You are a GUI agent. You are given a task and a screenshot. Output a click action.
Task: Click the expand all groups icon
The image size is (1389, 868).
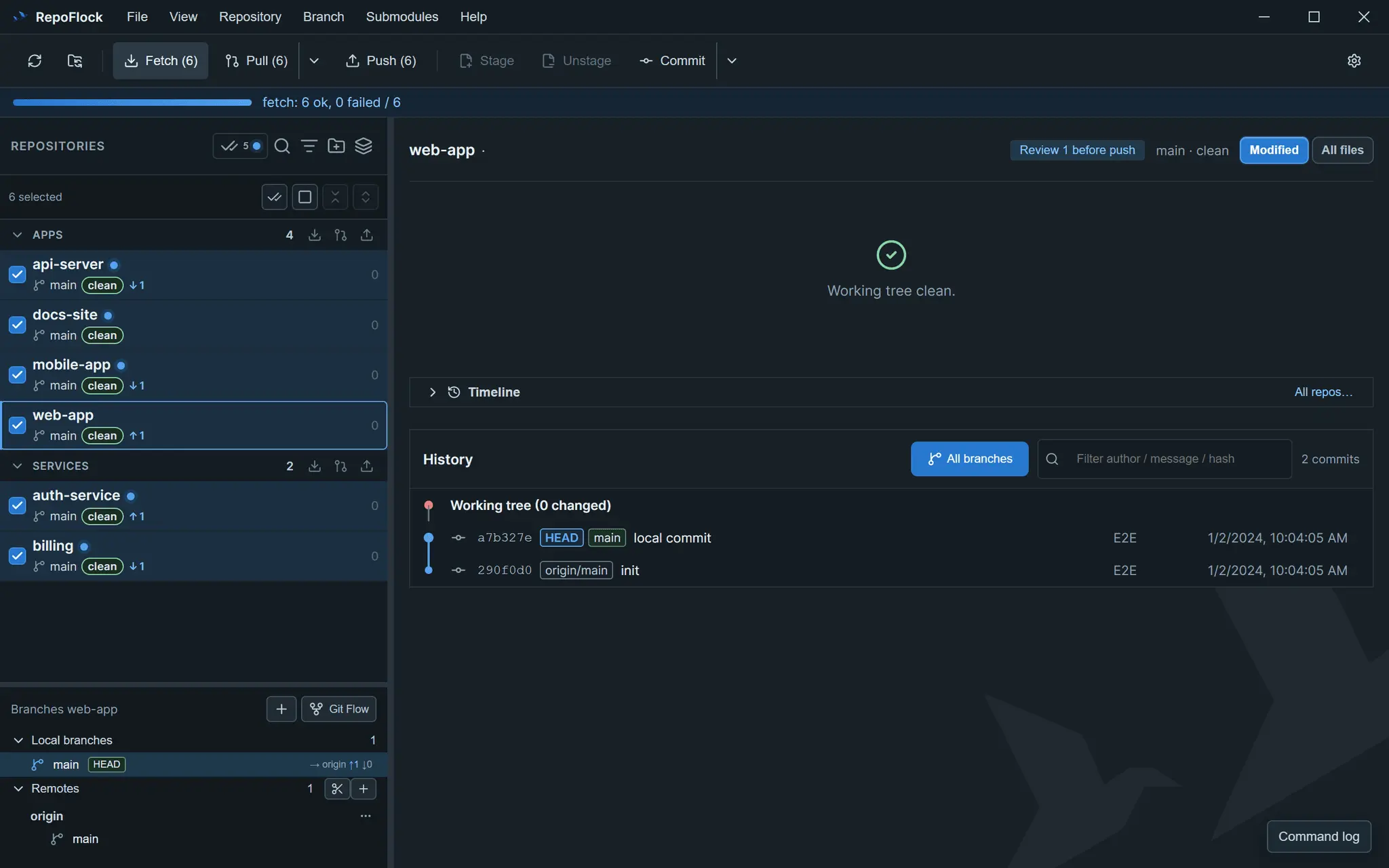(x=366, y=197)
